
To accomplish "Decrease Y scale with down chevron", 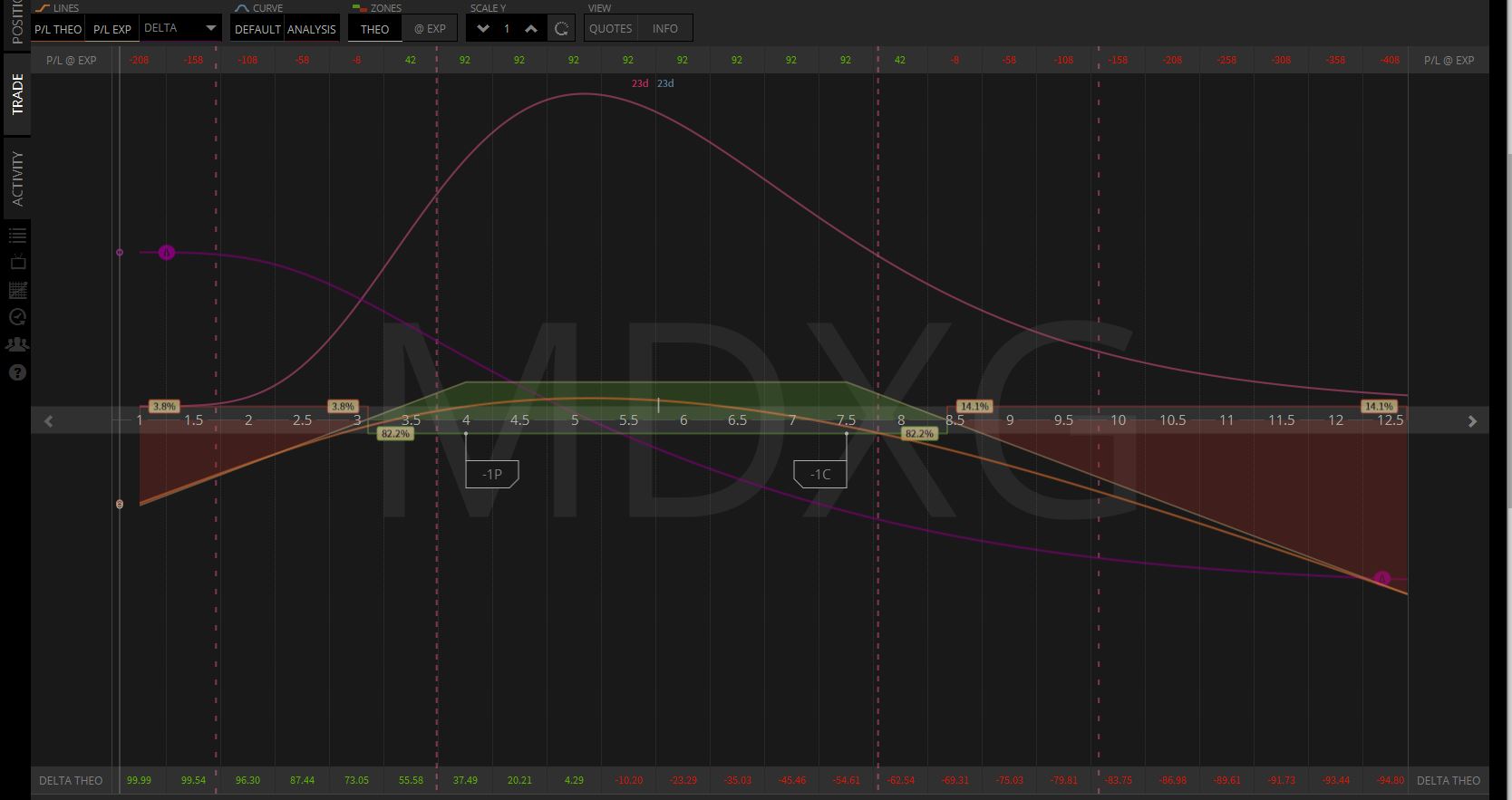I will [482, 29].
